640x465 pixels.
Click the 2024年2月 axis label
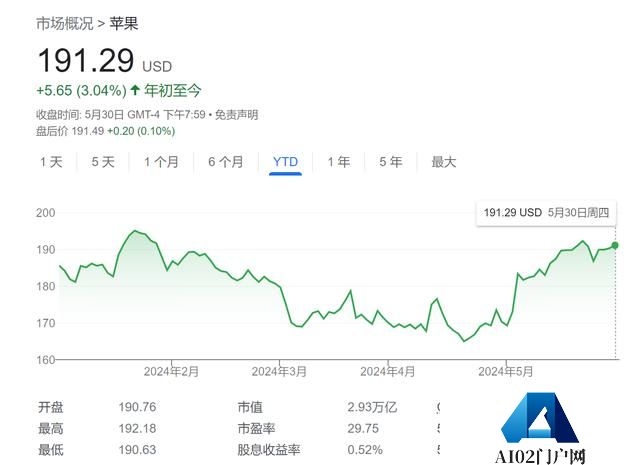pos(171,372)
